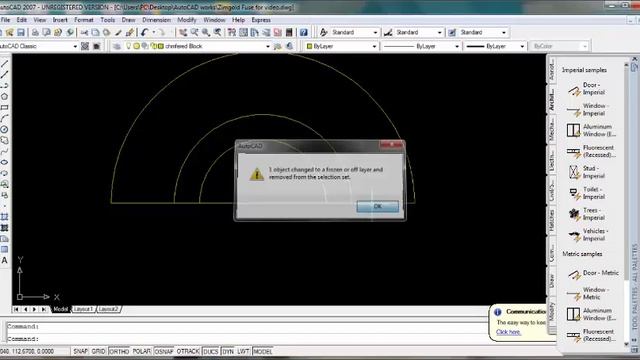Image resolution: width=640 pixels, height=360 pixels.
Task: Click the Plot (print) icon
Action: tap(36, 32)
